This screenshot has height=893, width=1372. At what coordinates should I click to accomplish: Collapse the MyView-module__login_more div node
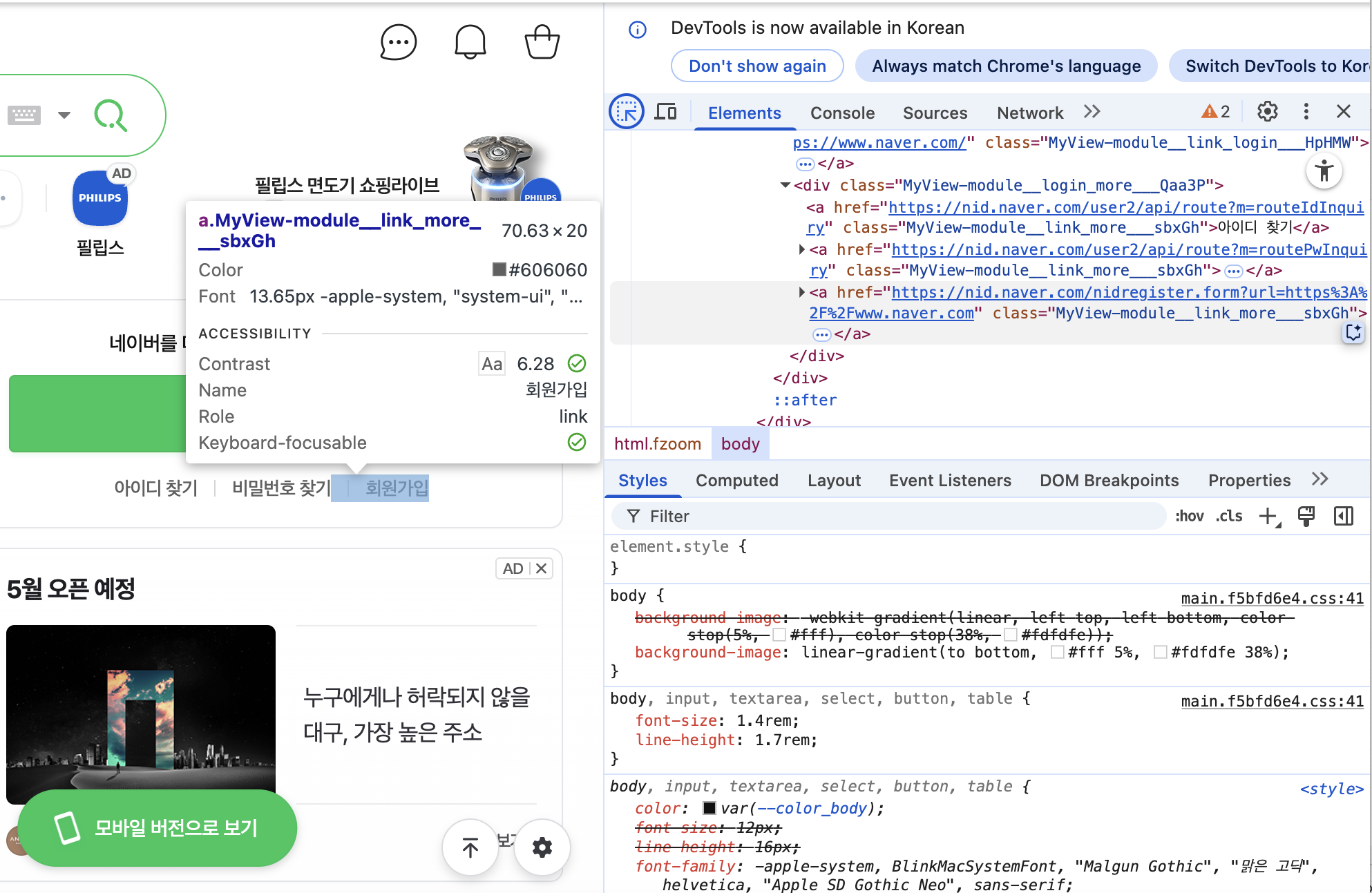tap(785, 185)
